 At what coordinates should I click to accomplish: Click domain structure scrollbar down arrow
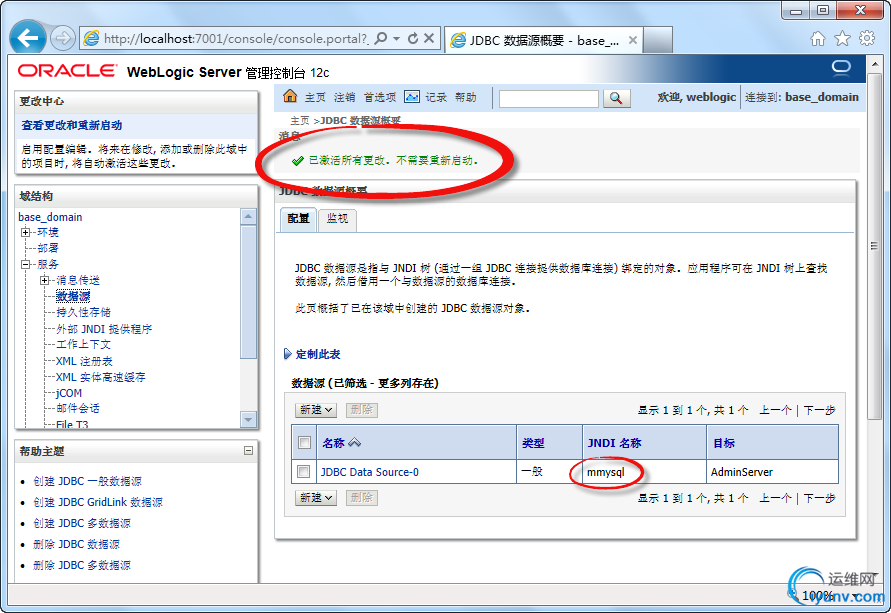click(x=248, y=420)
